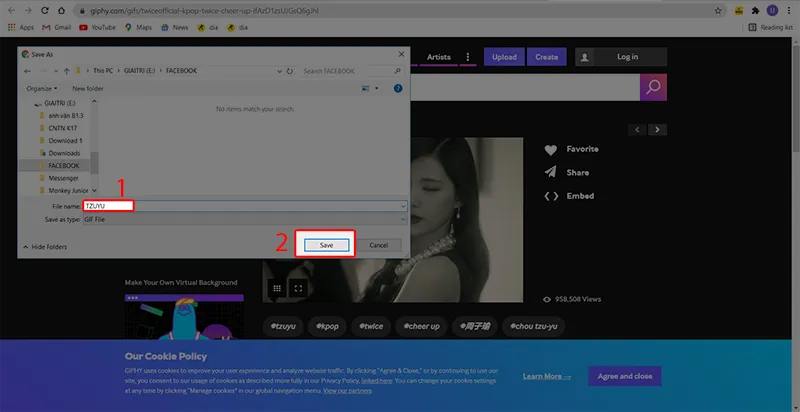Open the Organize menu
The width and height of the screenshot is (800, 412).
42,88
